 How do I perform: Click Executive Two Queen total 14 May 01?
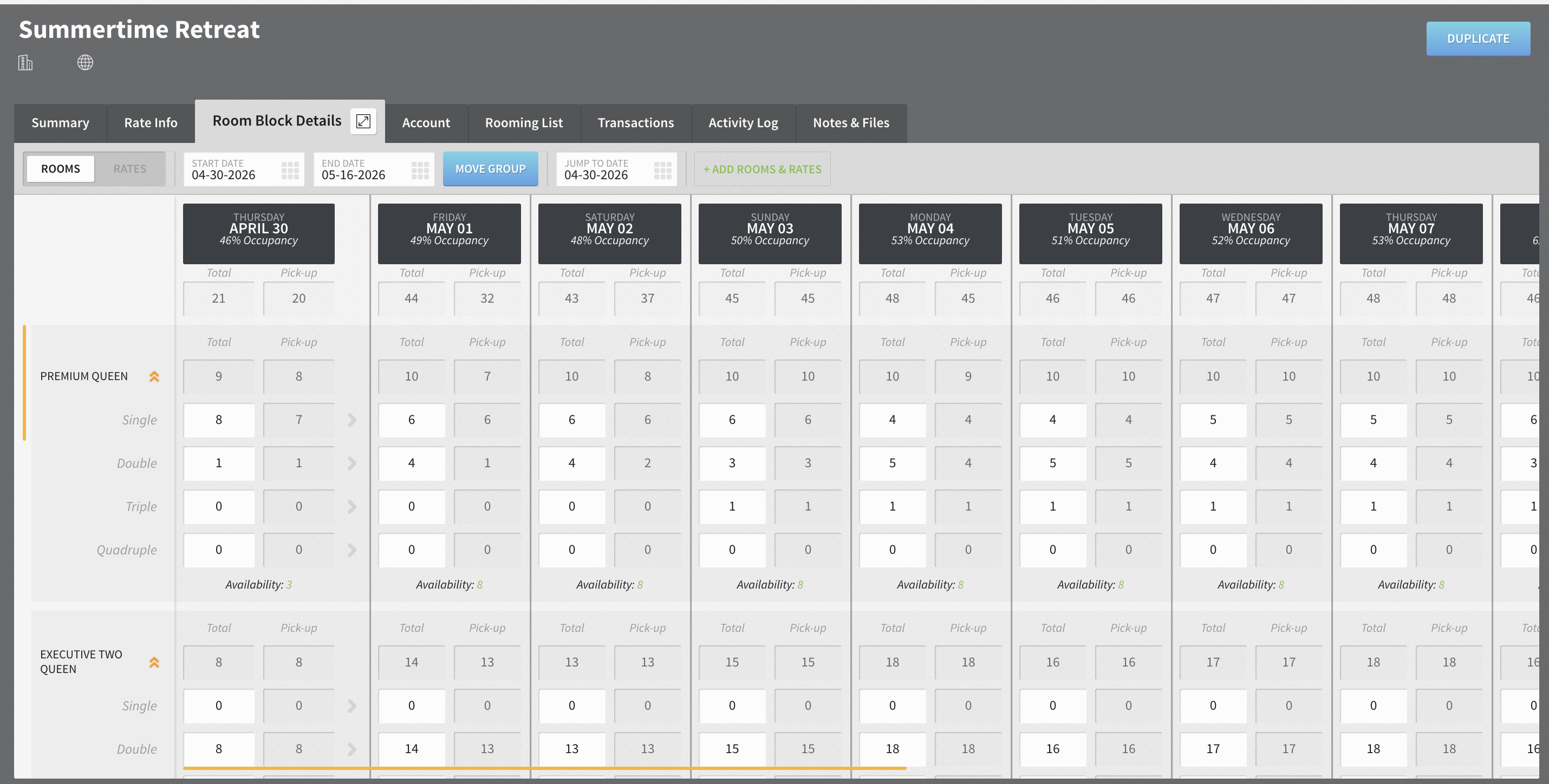click(x=411, y=662)
